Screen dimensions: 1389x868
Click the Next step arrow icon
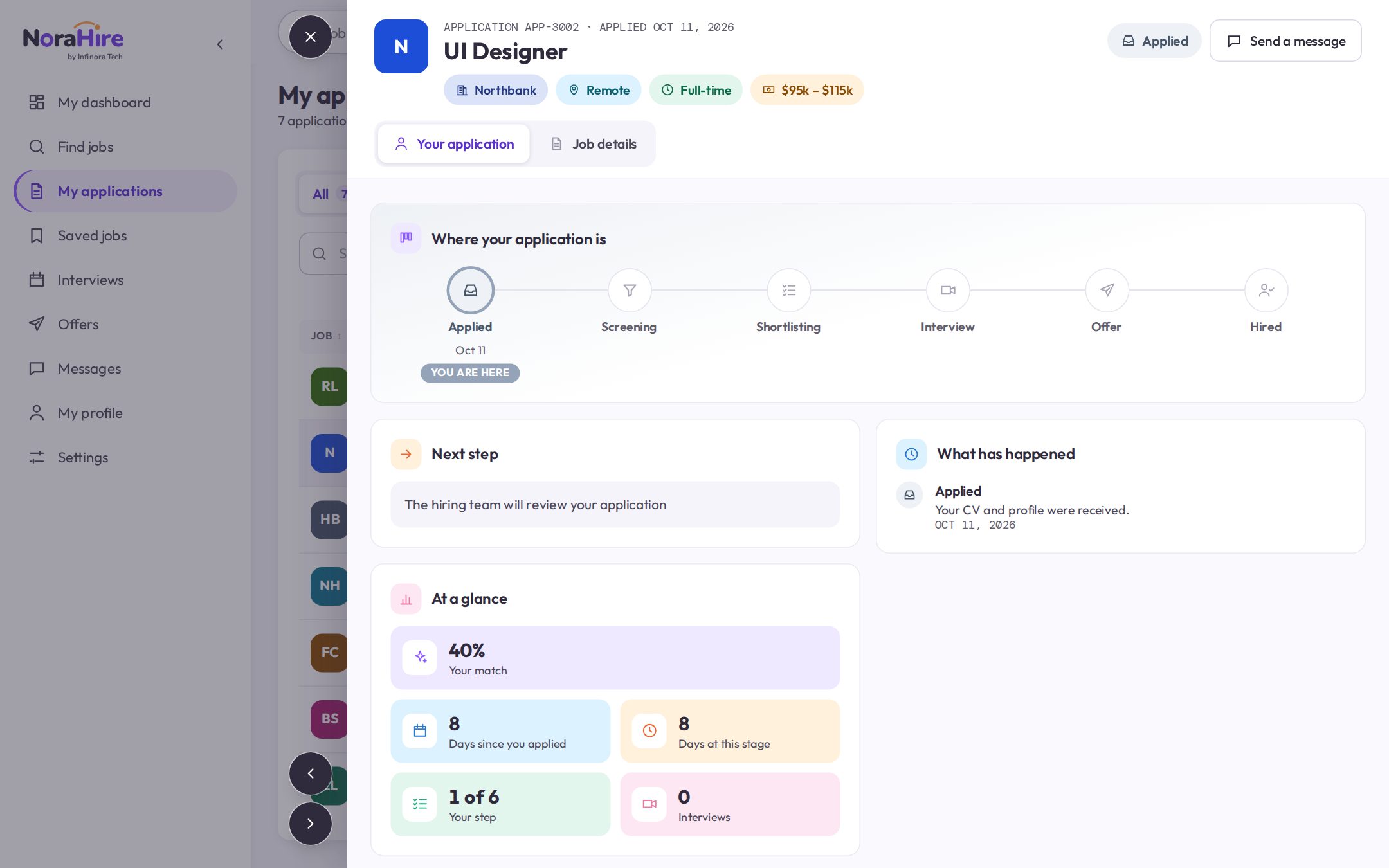pos(406,454)
